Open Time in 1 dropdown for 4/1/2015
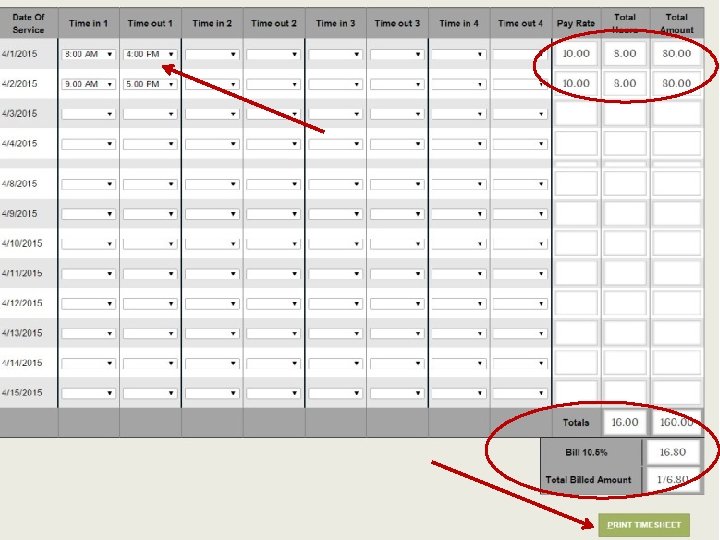 tap(88, 54)
